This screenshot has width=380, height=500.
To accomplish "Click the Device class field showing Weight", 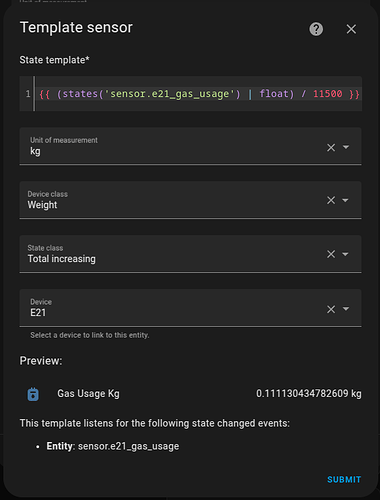I will 191,200.
